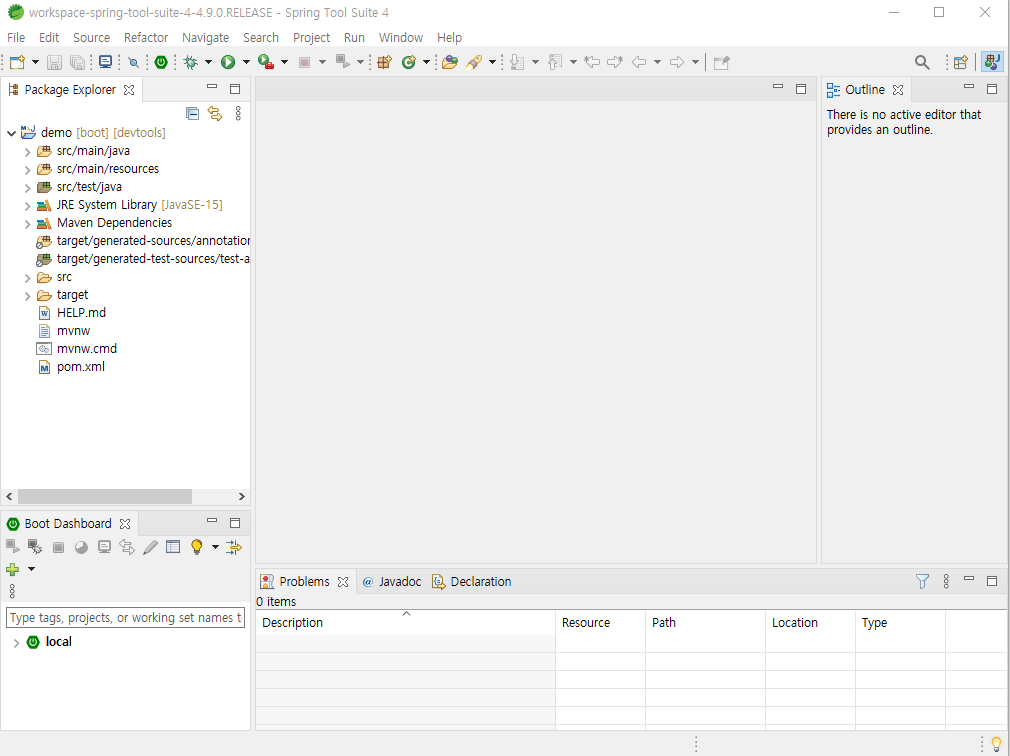Select HELP.md file
The height and width of the screenshot is (756, 1010).
72,313
